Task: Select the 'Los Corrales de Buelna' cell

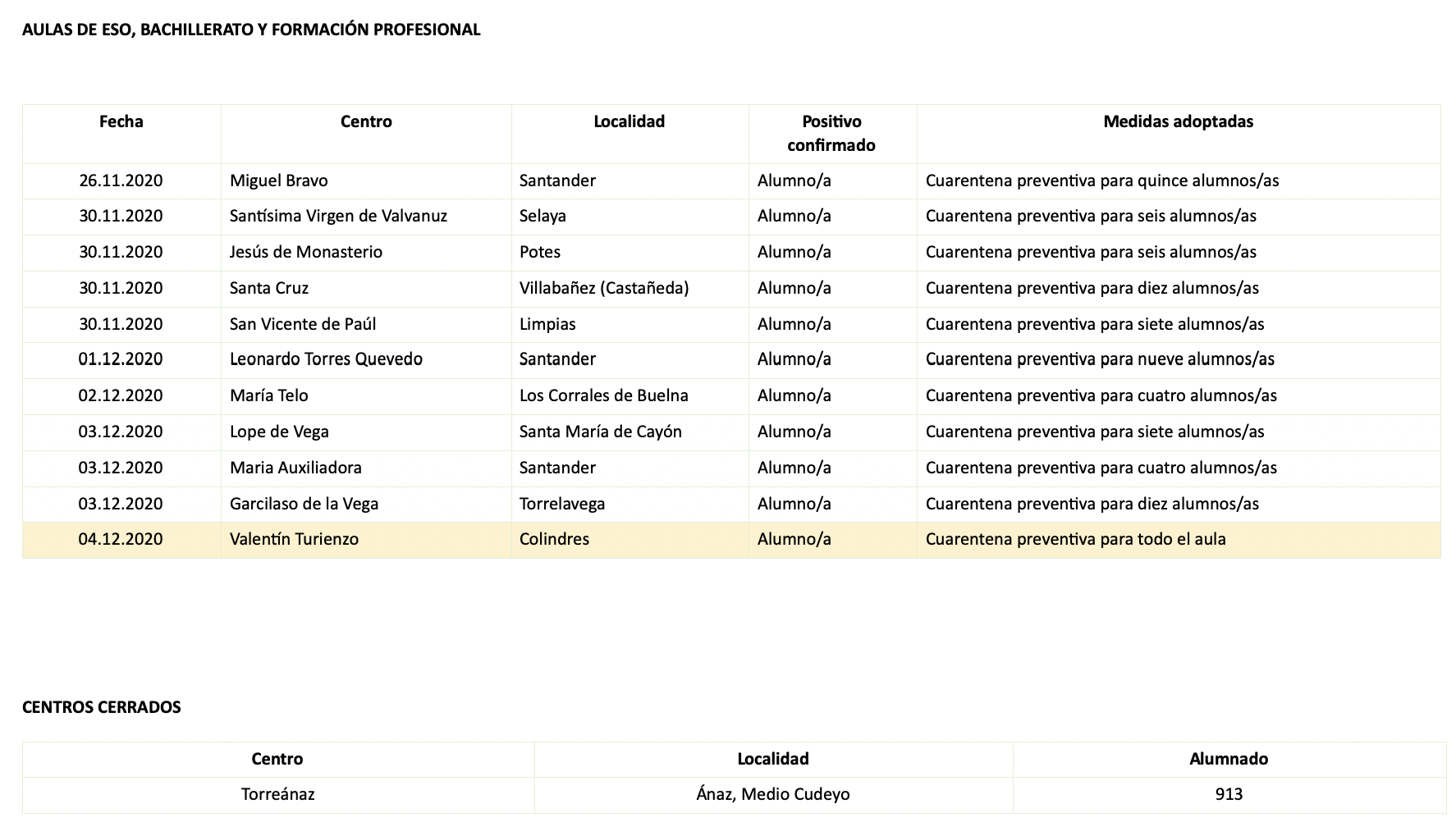Action: [x=604, y=396]
